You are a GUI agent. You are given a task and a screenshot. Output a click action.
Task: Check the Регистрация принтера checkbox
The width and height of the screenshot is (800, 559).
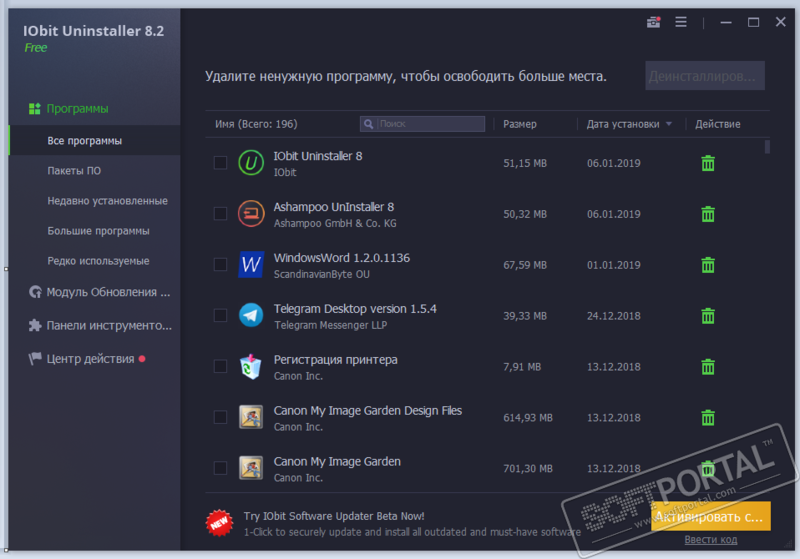pos(220,366)
